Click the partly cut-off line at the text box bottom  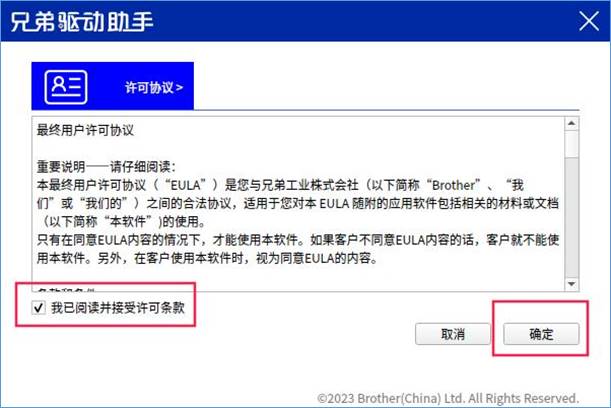(x=66, y=290)
